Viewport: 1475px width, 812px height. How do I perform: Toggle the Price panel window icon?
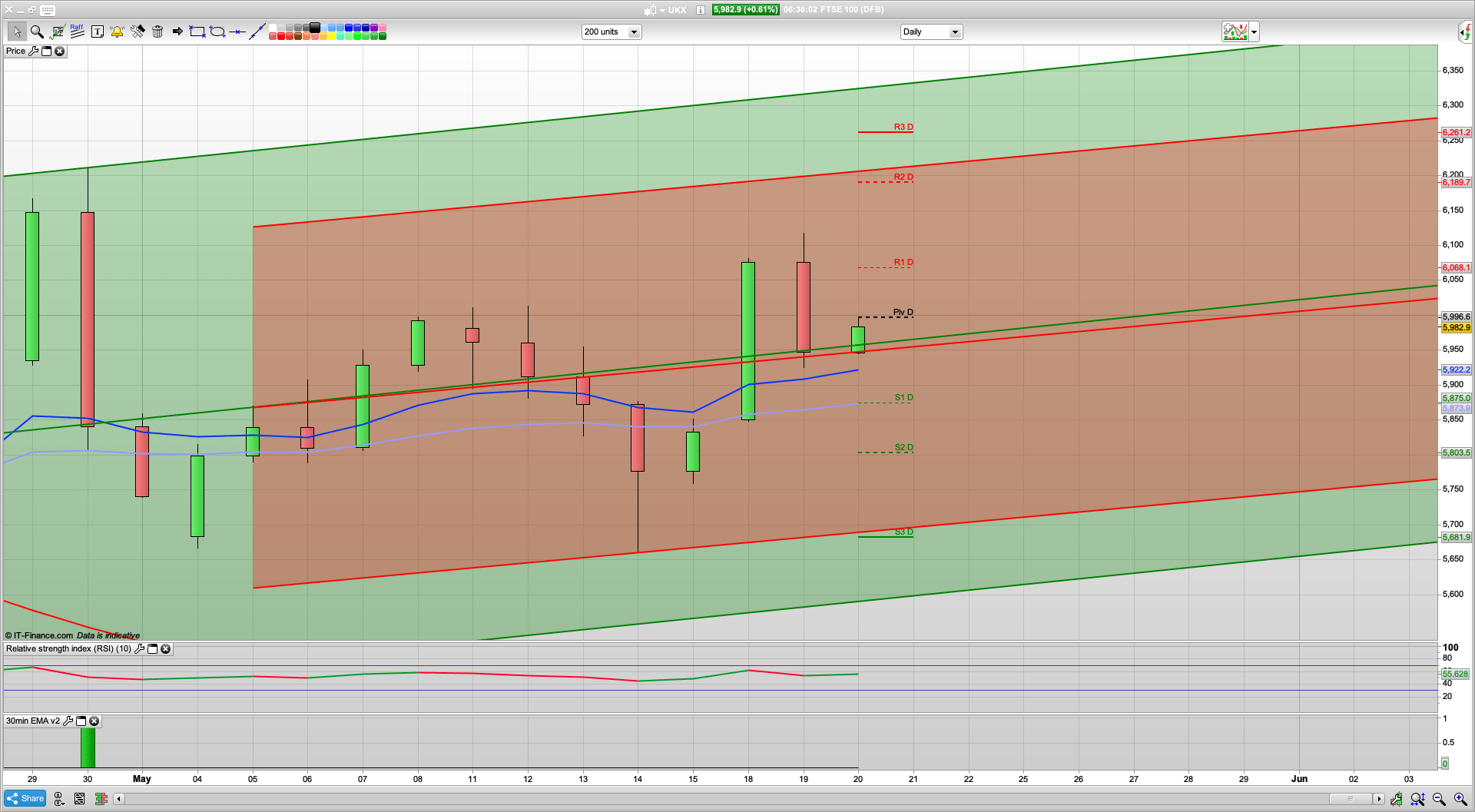(x=46, y=51)
